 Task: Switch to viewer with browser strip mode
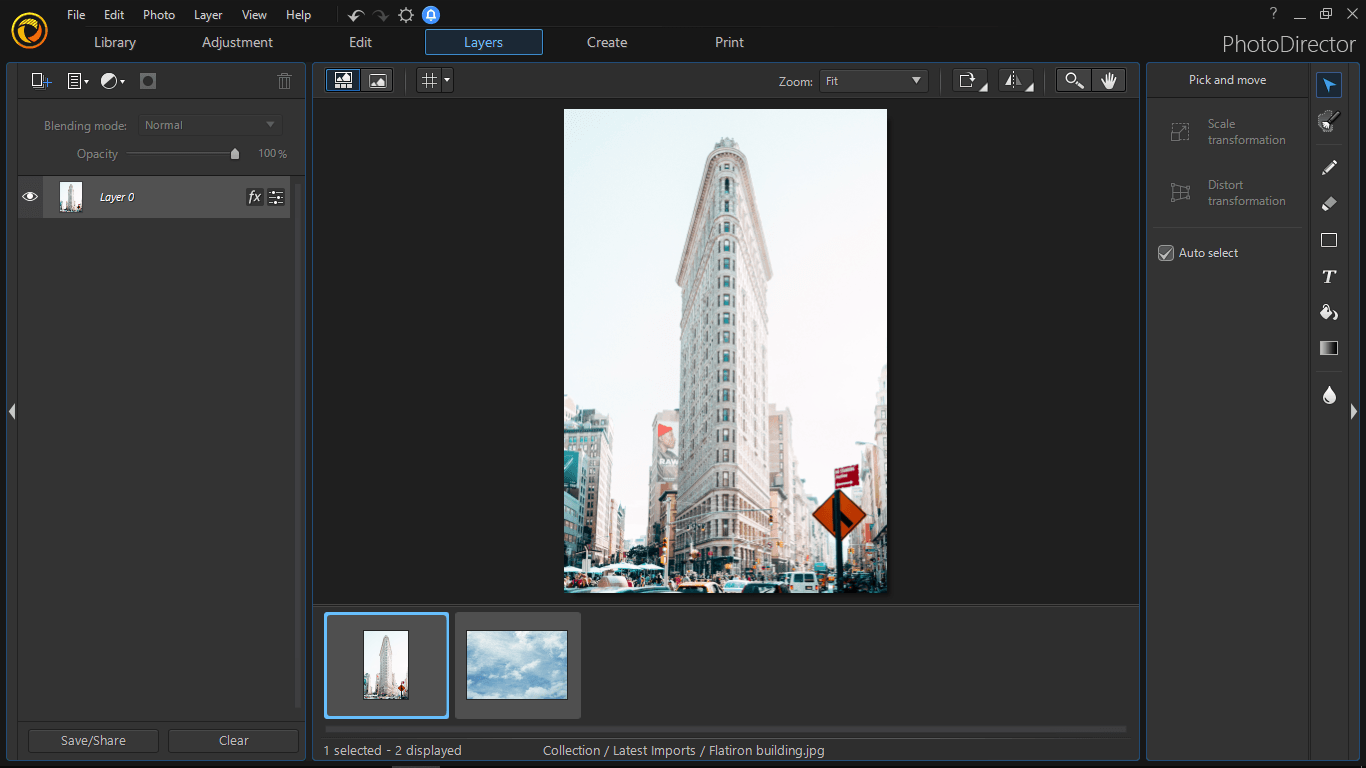(x=343, y=81)
